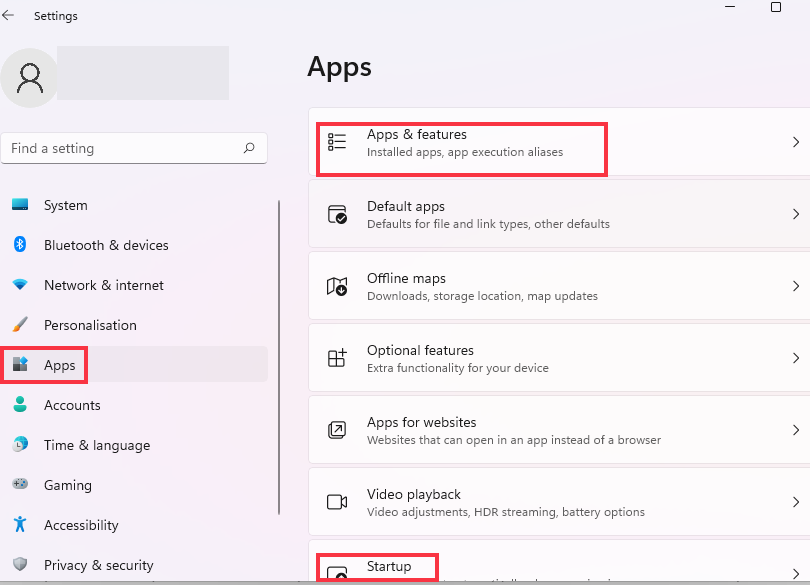Open the Startup settings entry

tap(389, 567)
